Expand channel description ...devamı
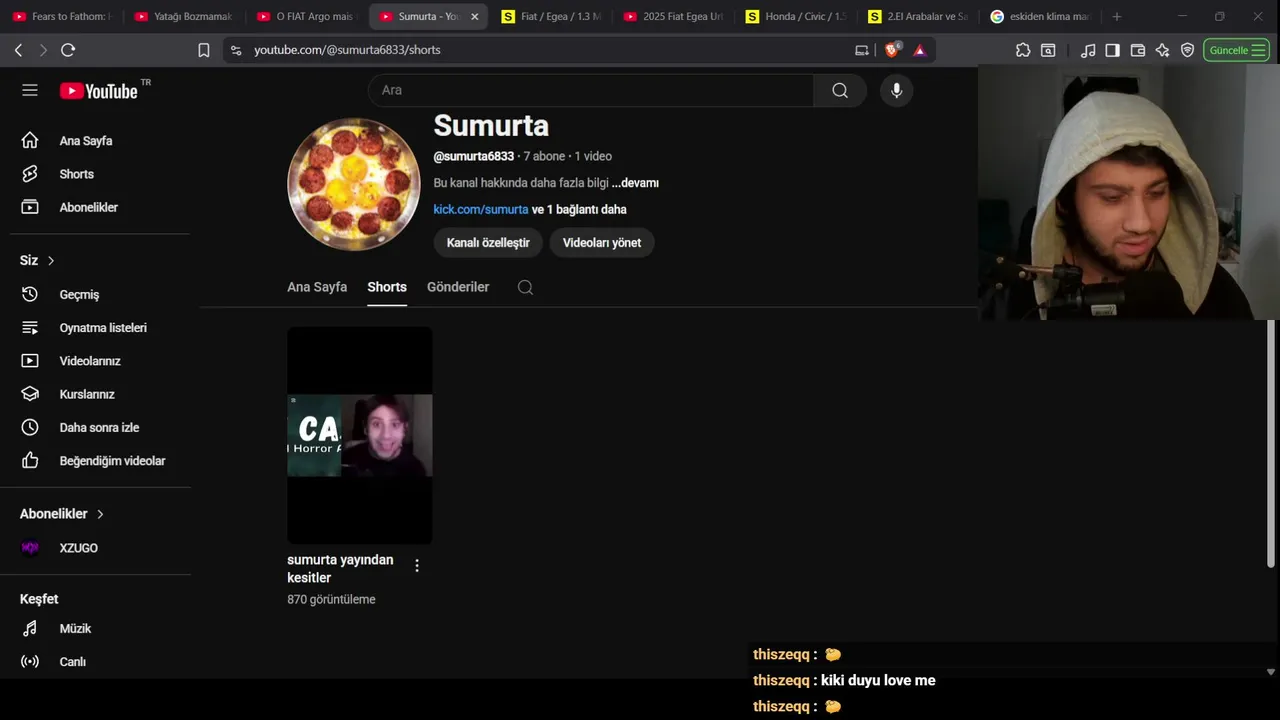The image size is (1280, 720). click(635, 183)
